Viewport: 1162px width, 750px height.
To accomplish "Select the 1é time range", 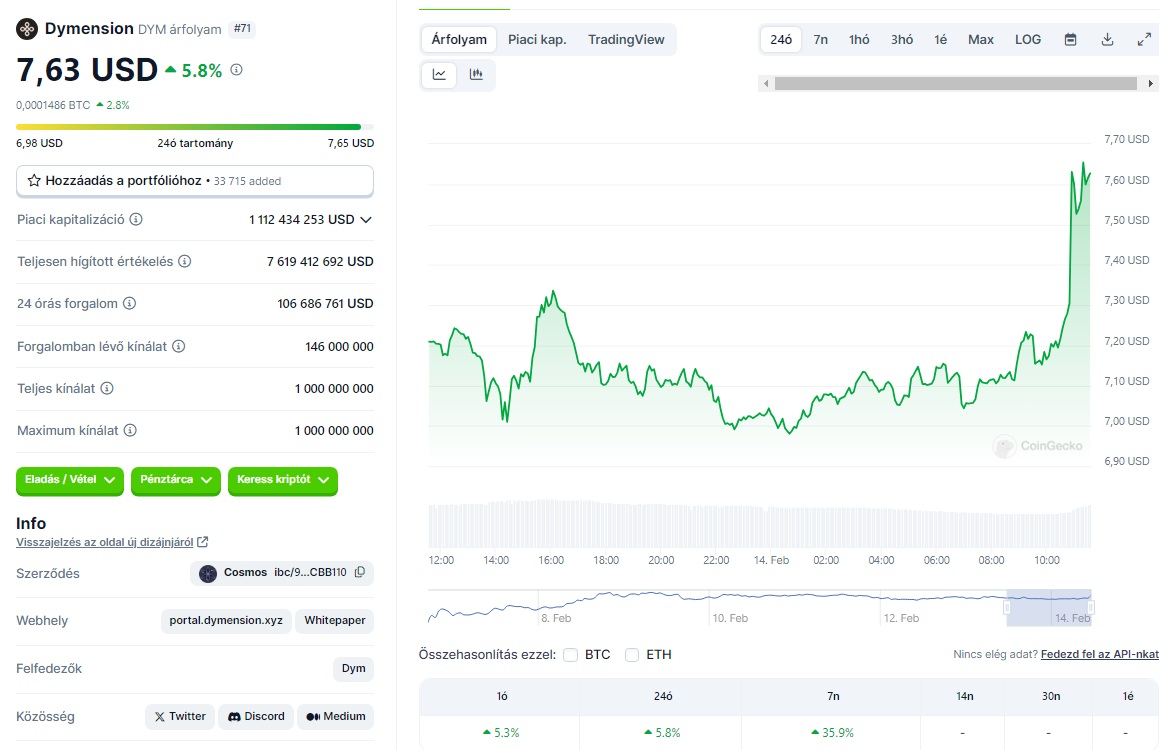I will coord(940,39).
